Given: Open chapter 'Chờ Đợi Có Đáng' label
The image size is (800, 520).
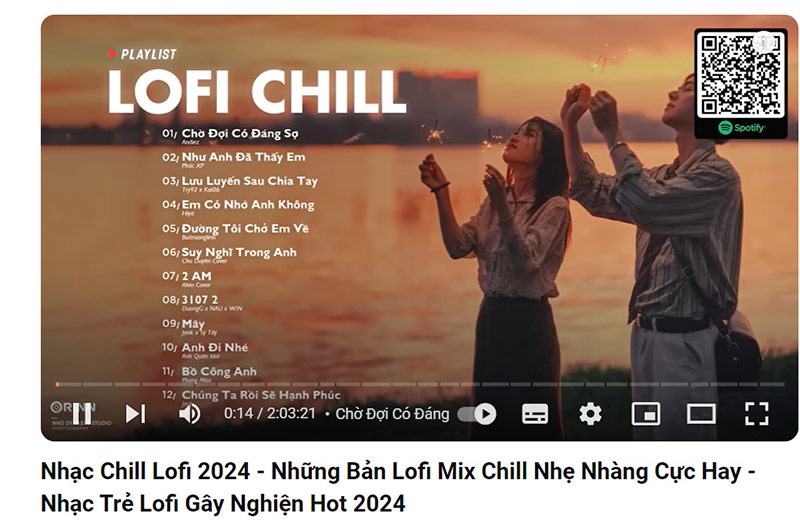Looking at the screenshot, I should click(x=392, y=414).
